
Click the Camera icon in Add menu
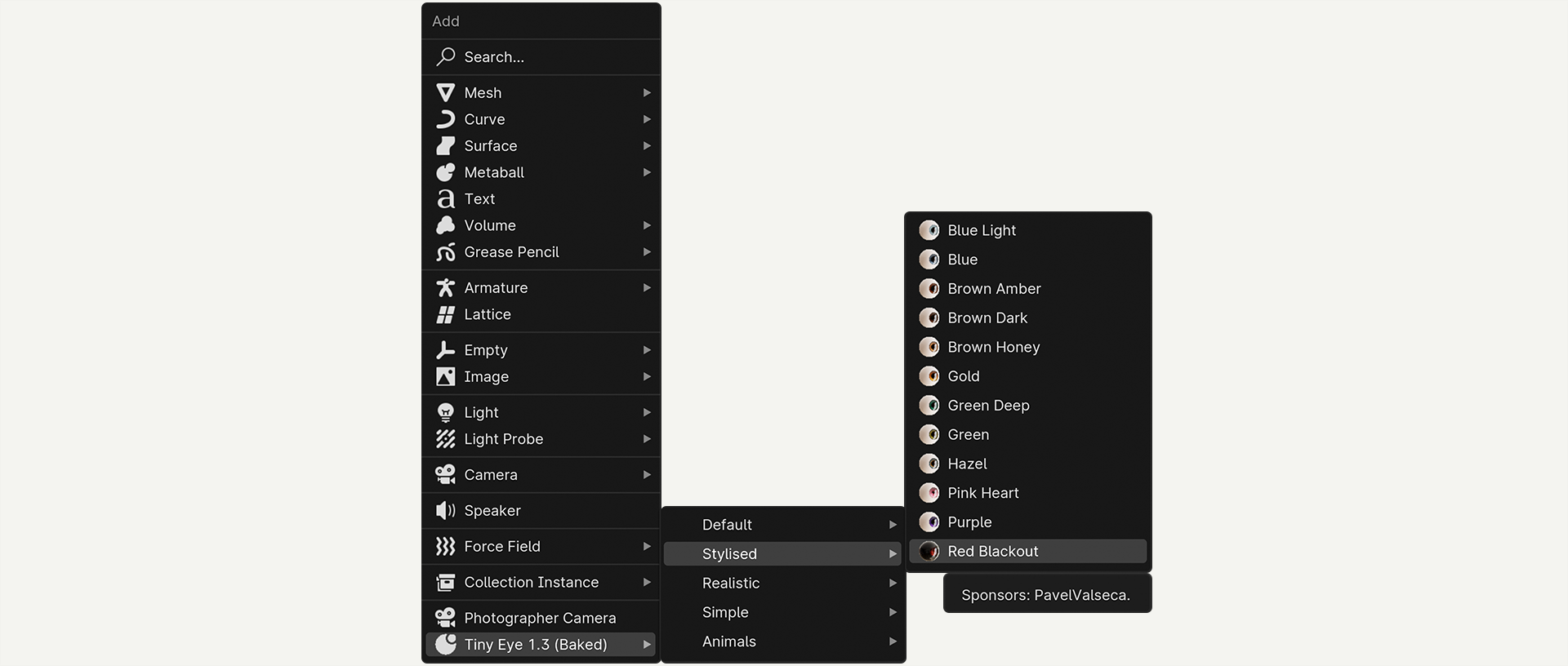click(445, 475)
